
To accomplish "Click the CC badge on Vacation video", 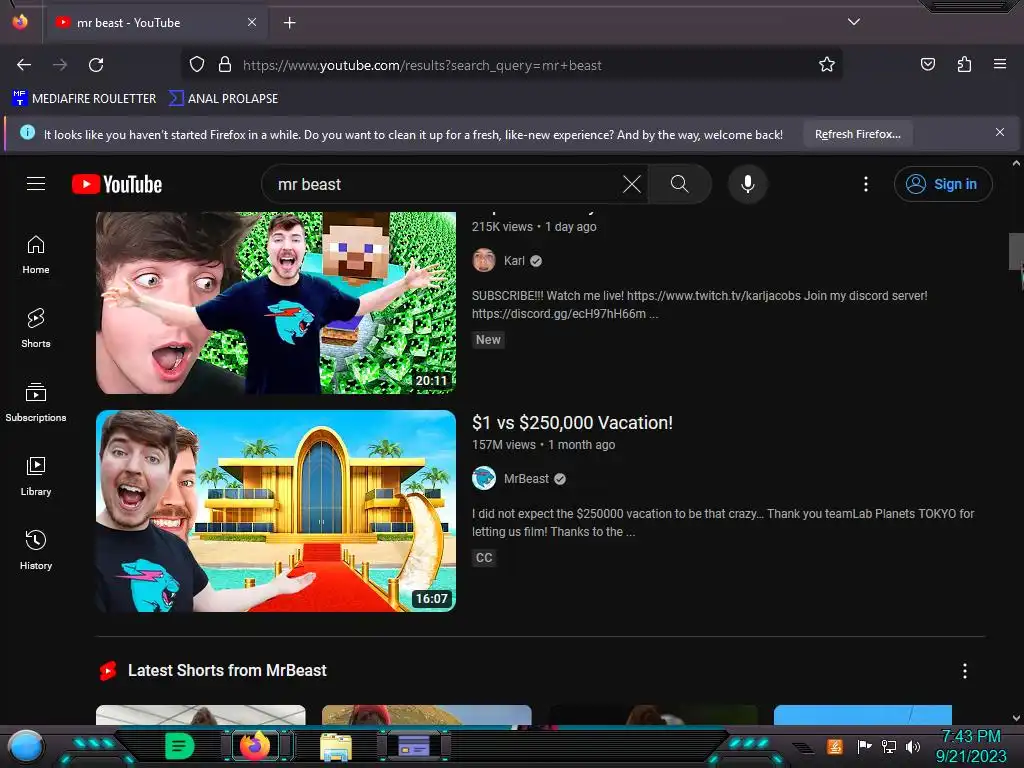I will (484, 558).
